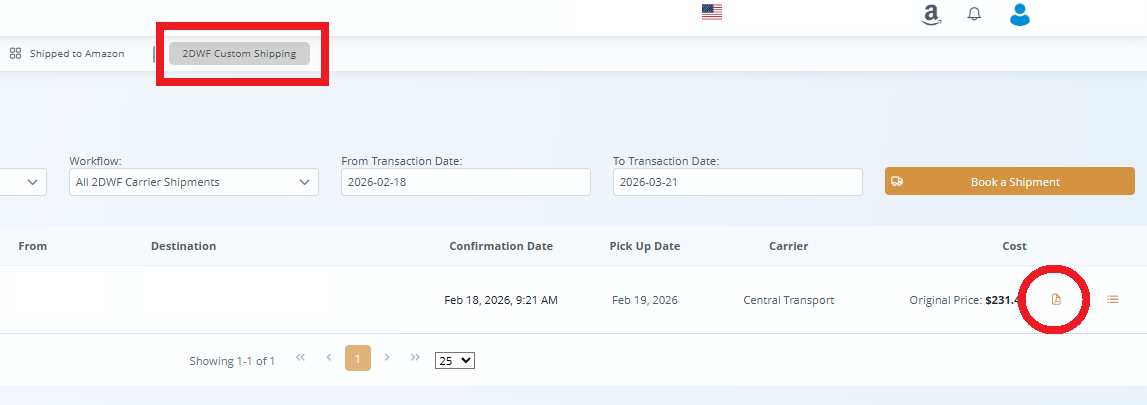This screenshot has width=1147, height=405.
Task: Expand the Workflow dropdown
Action: (x=193, y=182)
